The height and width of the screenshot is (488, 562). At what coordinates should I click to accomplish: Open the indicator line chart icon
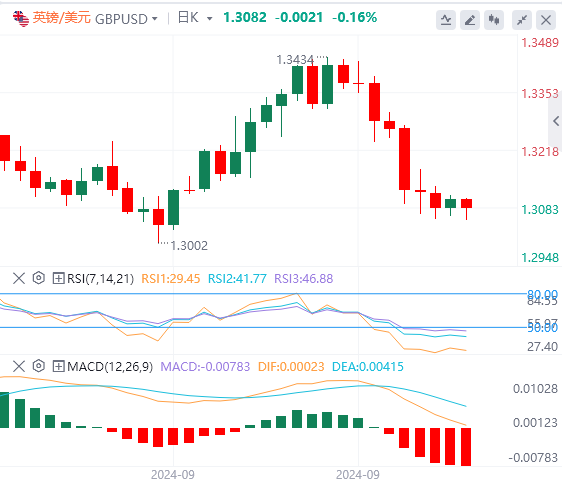point(446,20)
